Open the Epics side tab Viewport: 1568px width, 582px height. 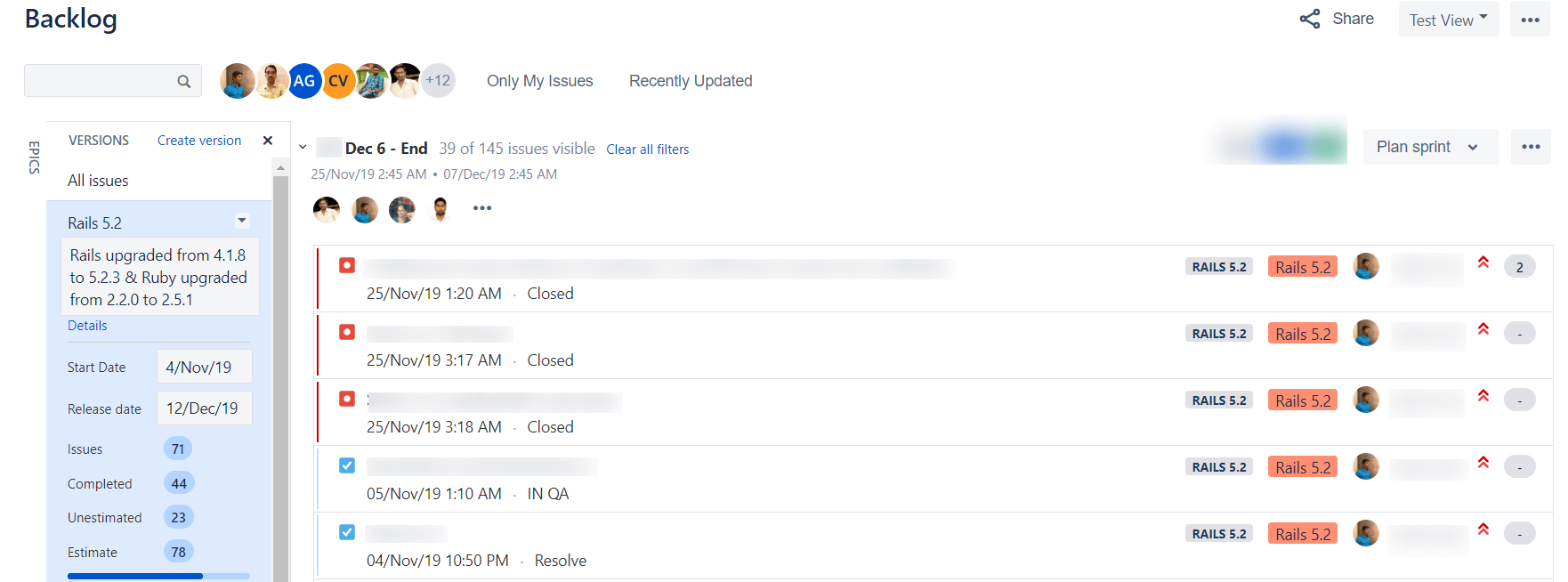pyautogui.click(x=35, y=158)
